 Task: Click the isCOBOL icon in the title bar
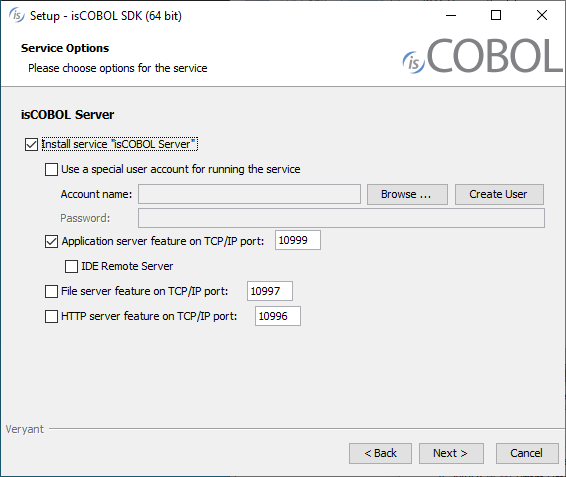click(17, 15)
